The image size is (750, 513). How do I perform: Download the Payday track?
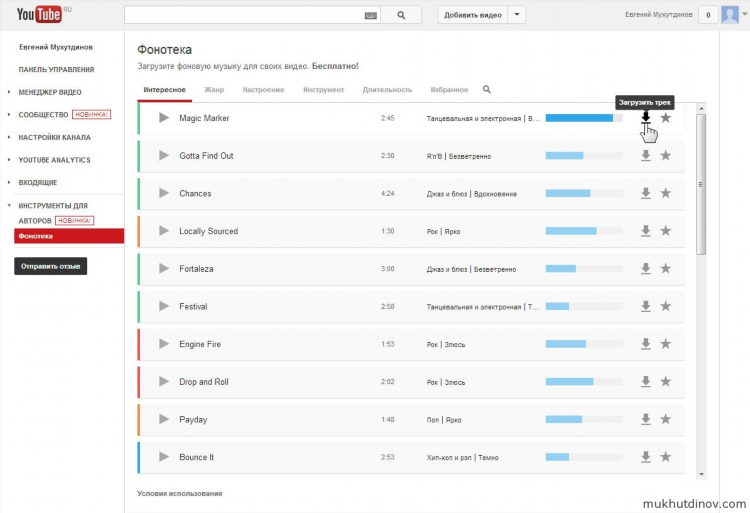646,419
